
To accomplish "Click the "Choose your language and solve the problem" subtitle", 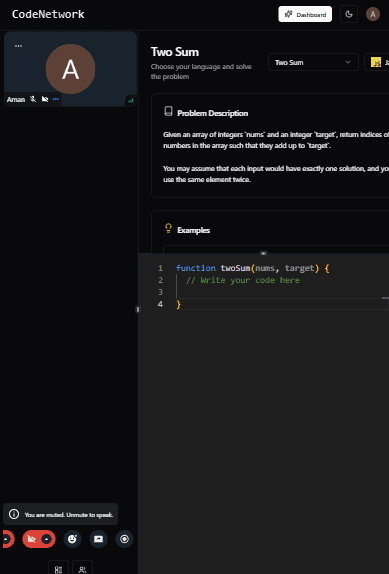I will point(201,71).
